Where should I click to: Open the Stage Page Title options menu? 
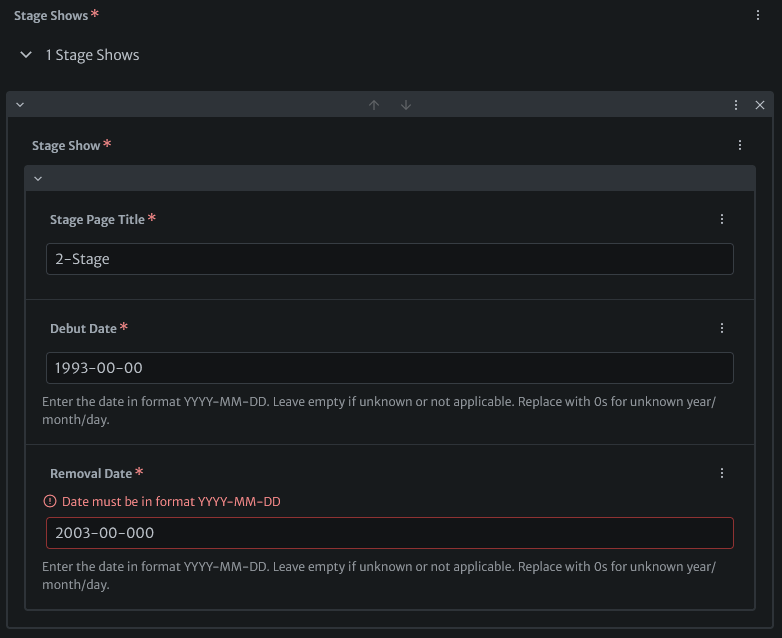[x=722, y=219]
